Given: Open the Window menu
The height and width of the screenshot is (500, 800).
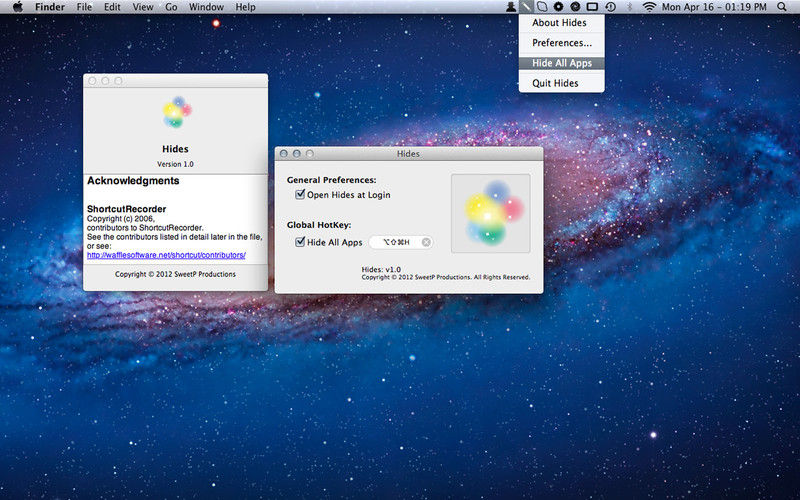Looking at the screenshot, I should pyautogui.click(x=206, y=7).
